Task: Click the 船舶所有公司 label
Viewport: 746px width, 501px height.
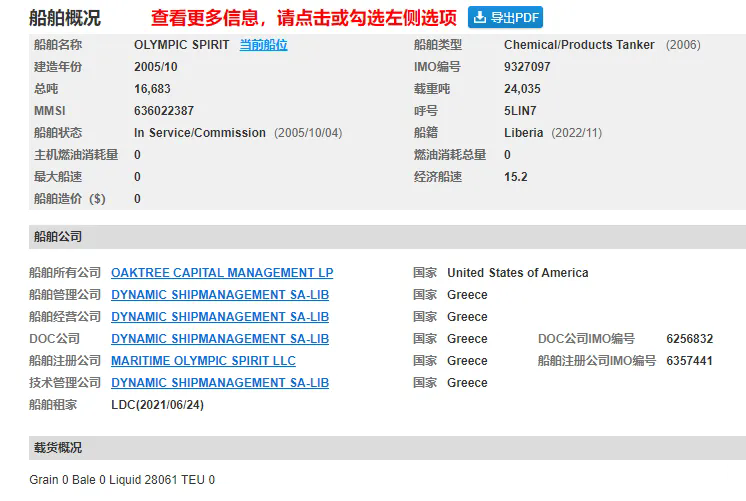Action: (x=65, y=273)
